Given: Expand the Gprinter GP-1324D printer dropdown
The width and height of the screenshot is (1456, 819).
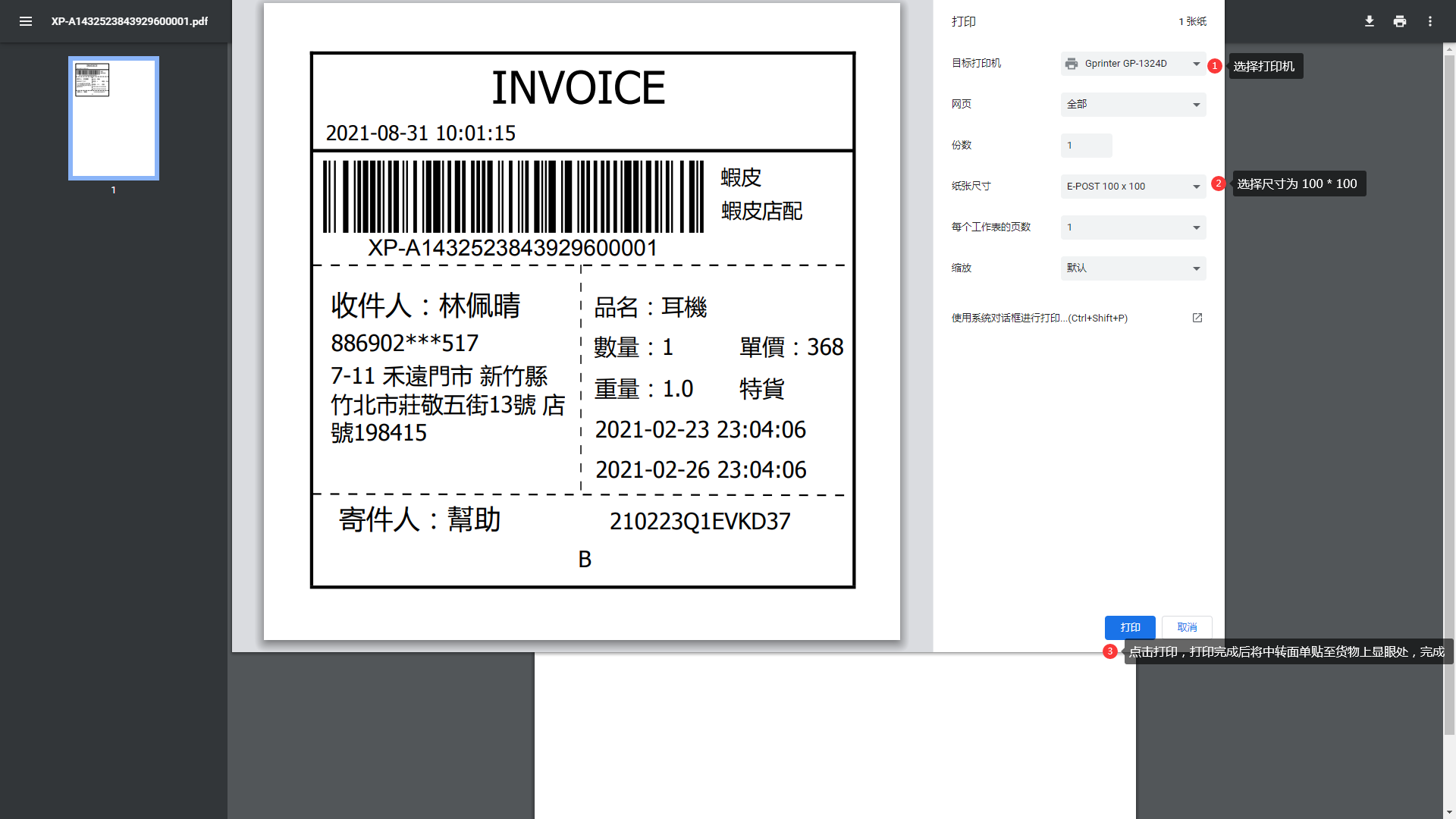Looking at the screenshot, I should click(1133, 64).
